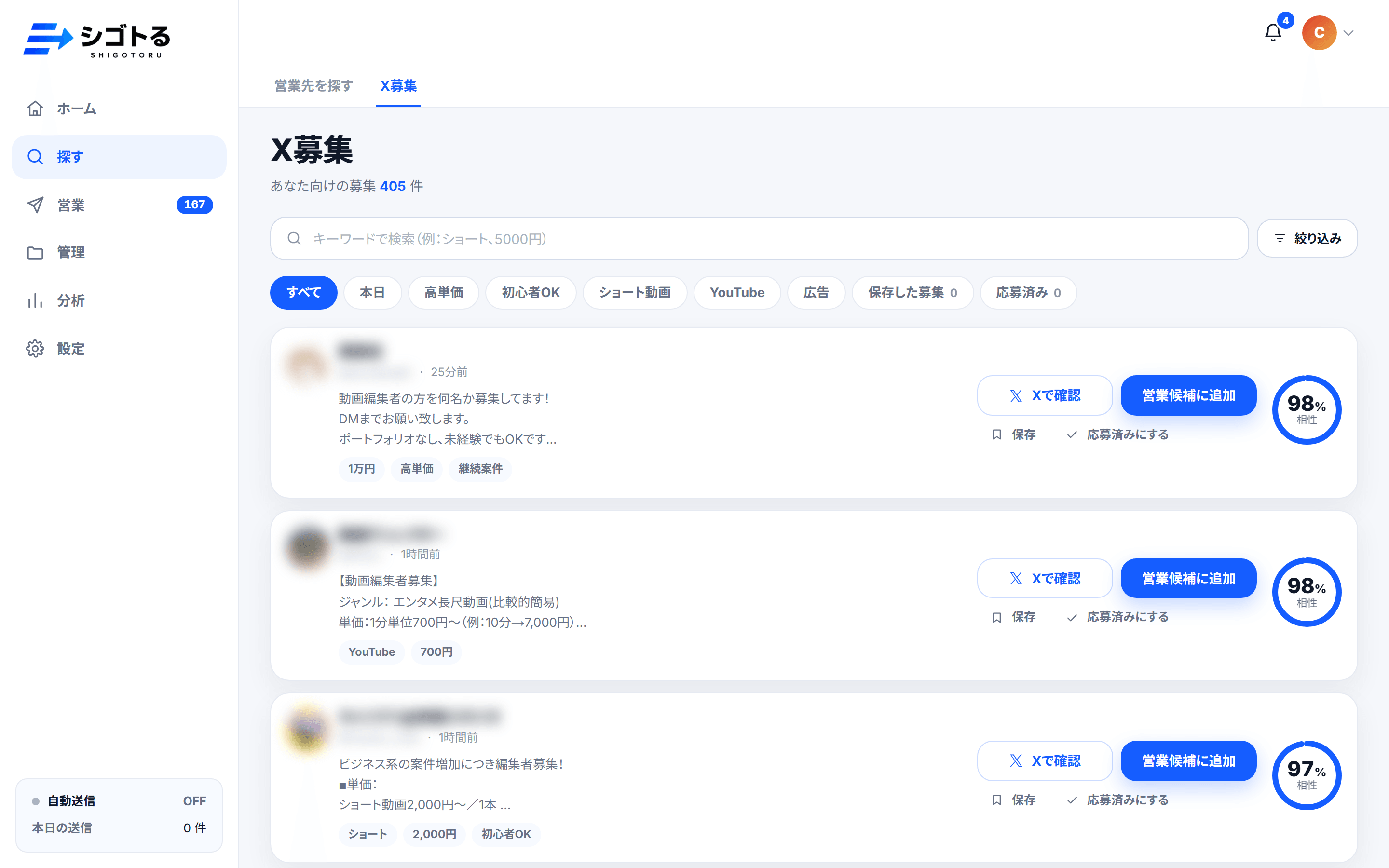The width and height of the screenshot is (1389, 868).
Task: Click the 98% 相性 ring on the 25分前 post
Action: [1307, 410]
